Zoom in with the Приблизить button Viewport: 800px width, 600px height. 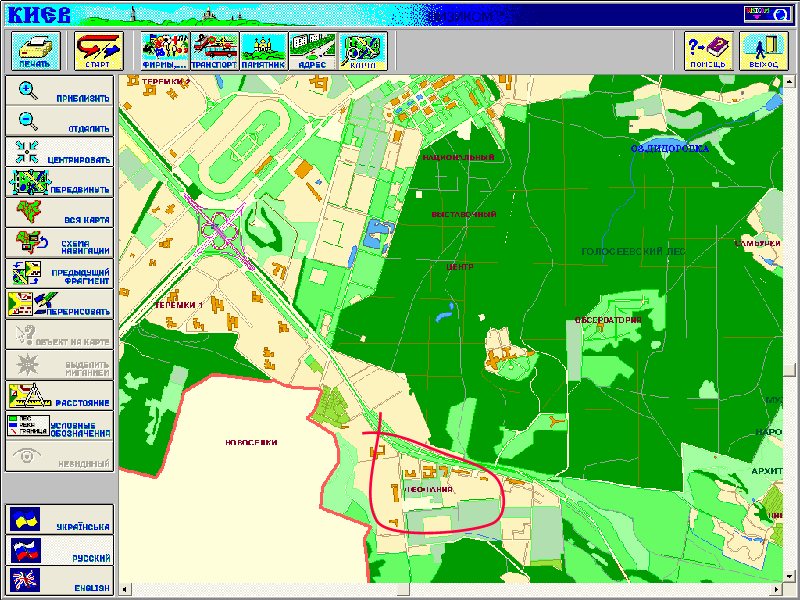tap(59, 92)
